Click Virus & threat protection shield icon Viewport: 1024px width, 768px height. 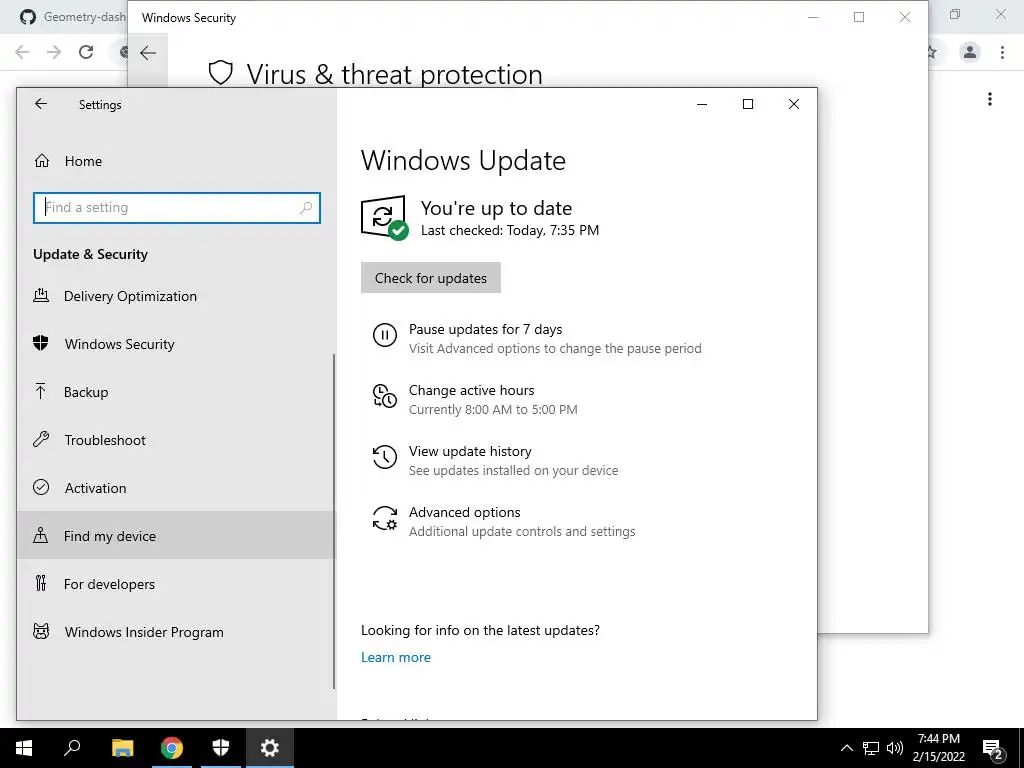221,73
